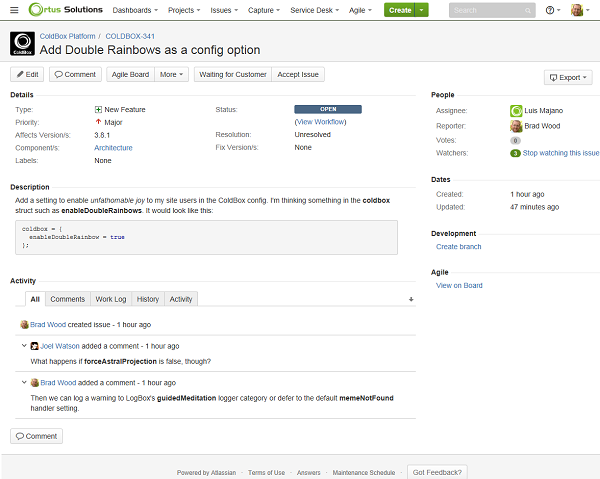
Task: Collapse Brad Wood's comment
Action: tap(24, 383)
